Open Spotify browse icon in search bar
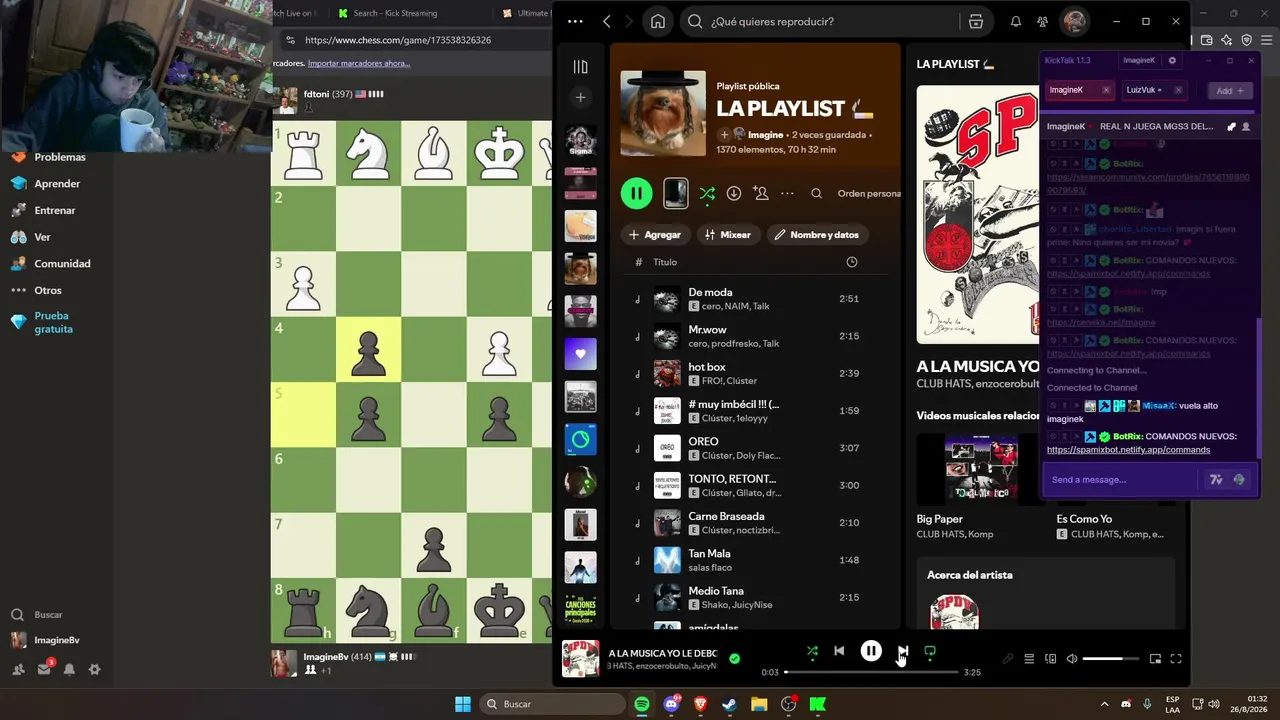1280x720 pixels. pos(976,21)
